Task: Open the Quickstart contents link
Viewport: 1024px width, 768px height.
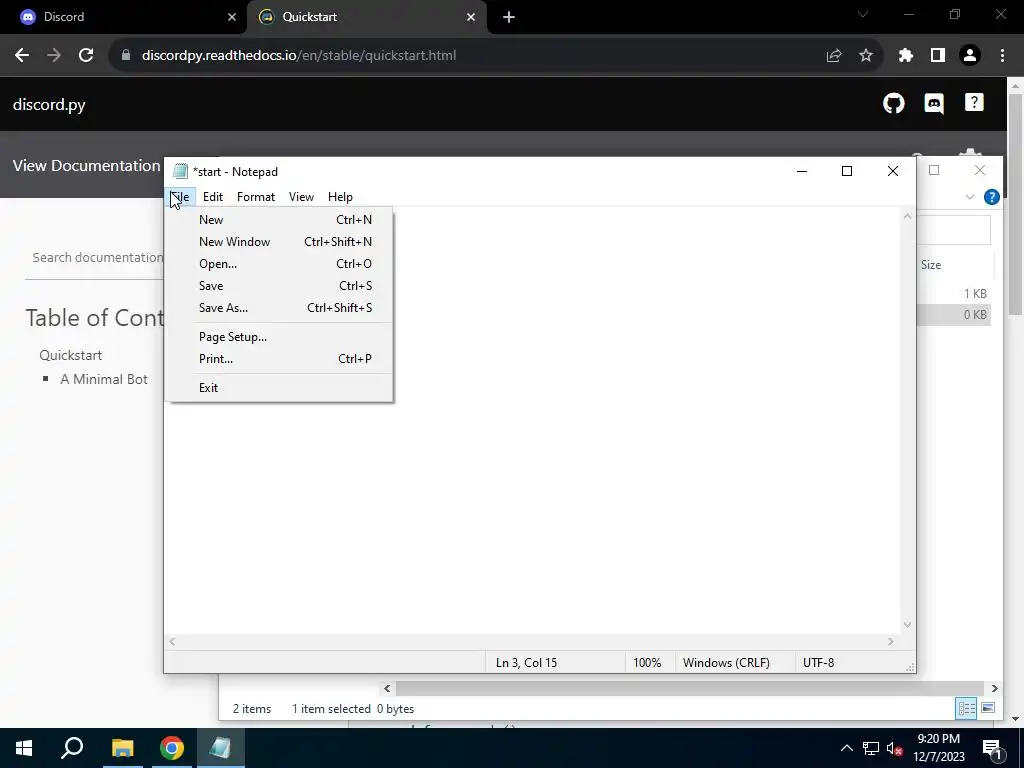Action: click(71, 355)
